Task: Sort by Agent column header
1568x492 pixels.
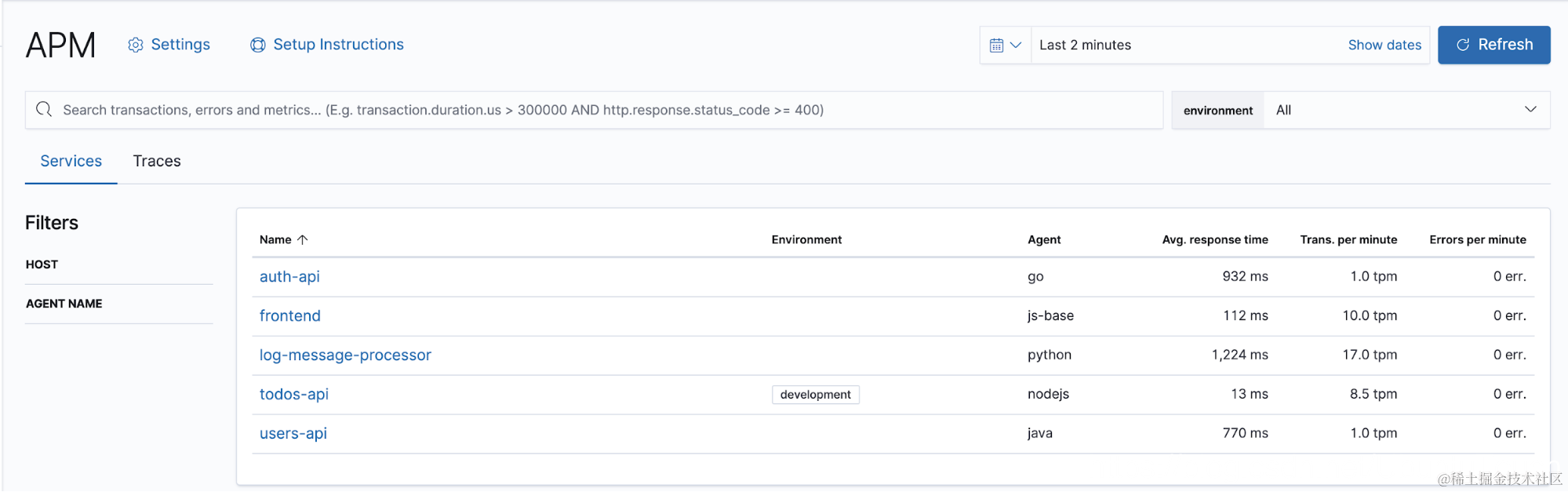Action: click(x=1044, y=239)
